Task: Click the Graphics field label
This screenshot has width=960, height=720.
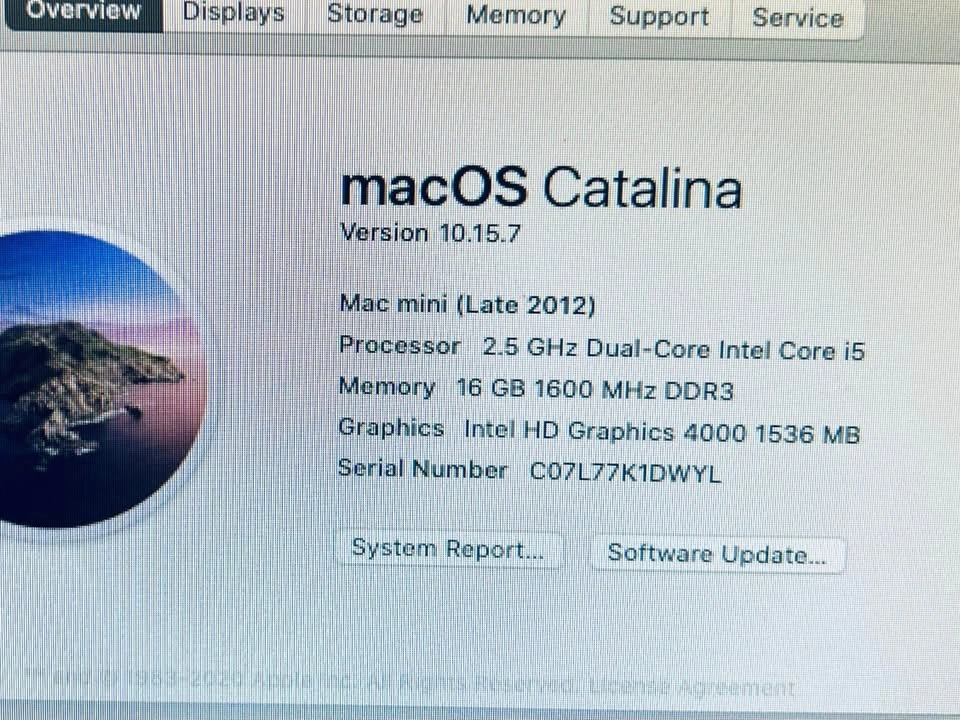Action: 391,429
